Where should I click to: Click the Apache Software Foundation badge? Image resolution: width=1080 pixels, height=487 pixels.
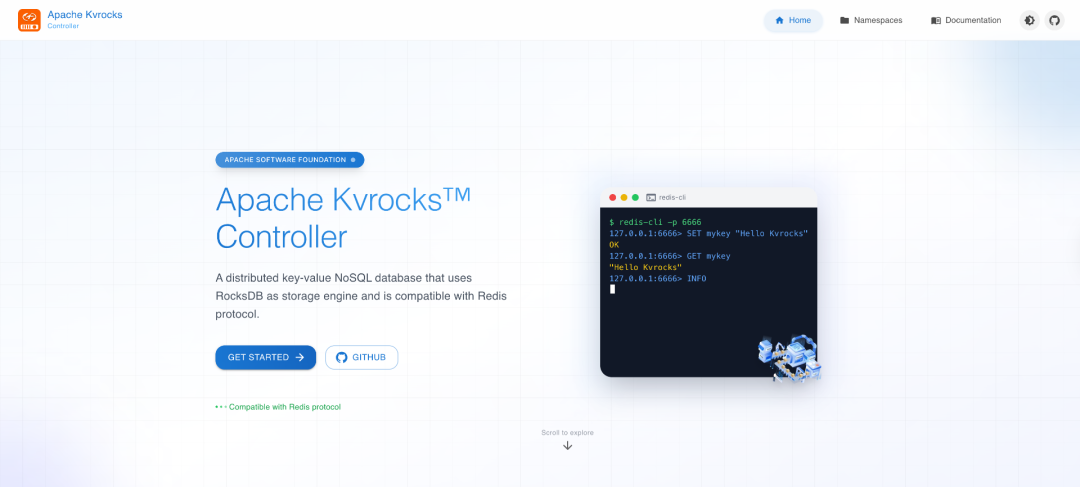pyautogui.click(x=289, y=159)
